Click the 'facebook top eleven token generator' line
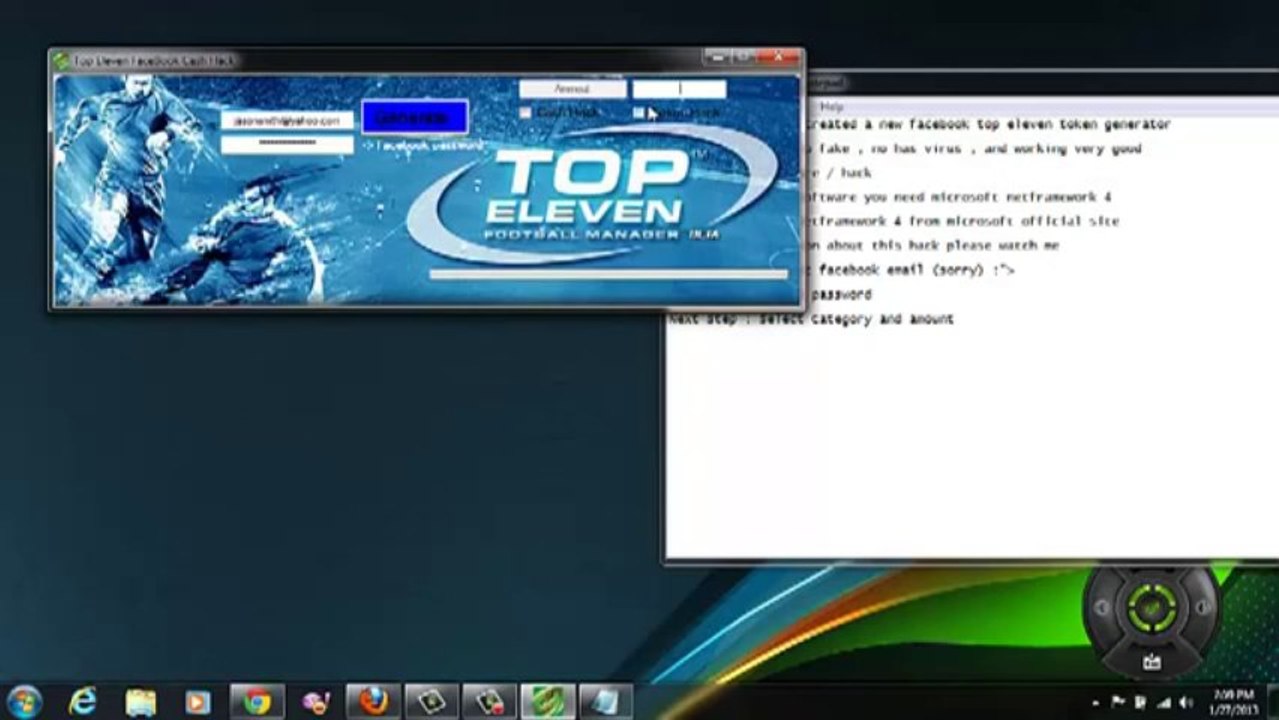This screenshot has height=720, width=1279. [x=990, y=124]
